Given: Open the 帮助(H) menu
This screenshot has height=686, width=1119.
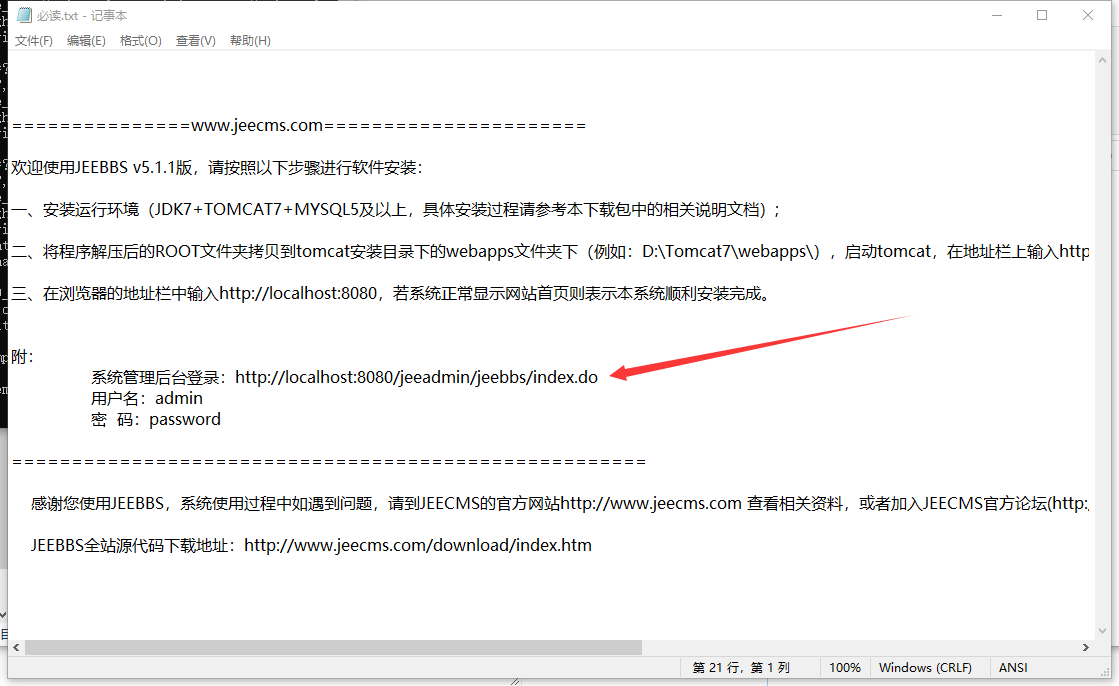Looking at the screenshot, I should tap(250, 41).
